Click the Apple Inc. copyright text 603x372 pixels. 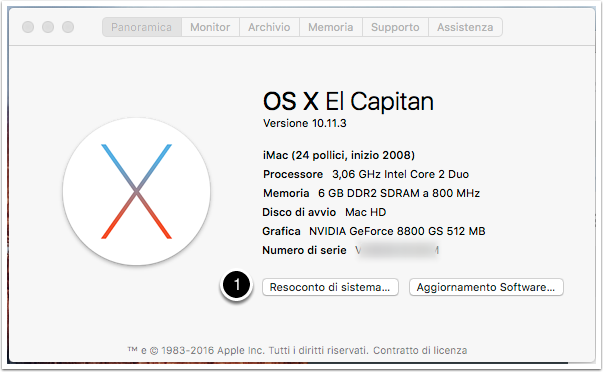click(x=248, y=350)
